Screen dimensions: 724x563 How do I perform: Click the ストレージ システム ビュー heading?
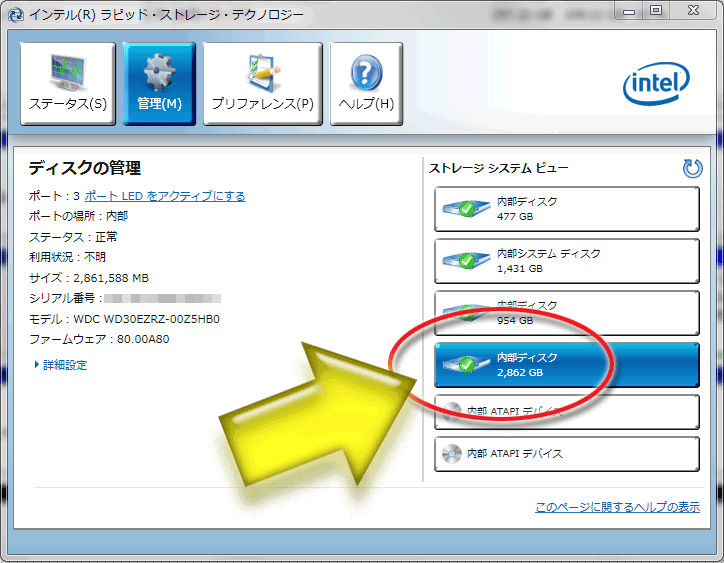(x=498, y=168)
